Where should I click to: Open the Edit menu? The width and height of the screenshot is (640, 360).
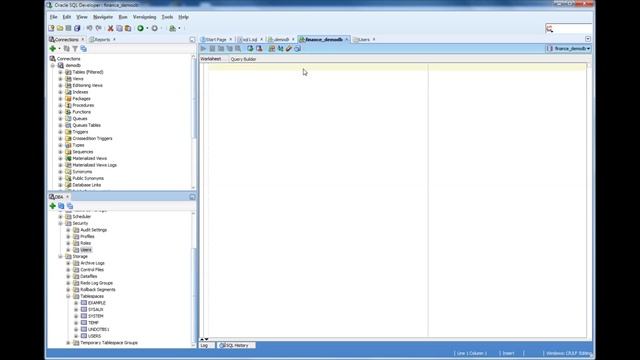[67, 17]
